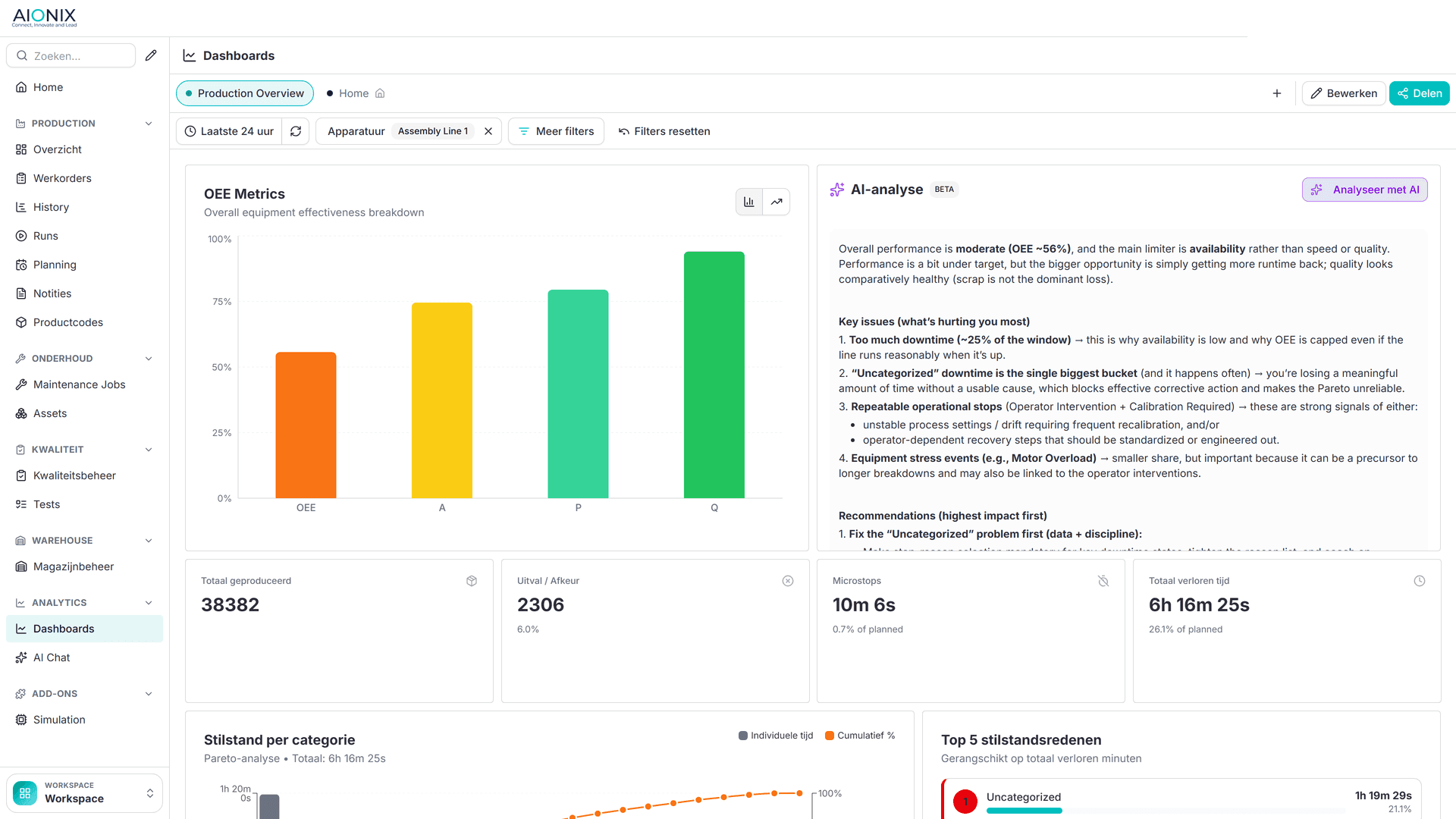Select the Production Overview tab

[245, 93]
